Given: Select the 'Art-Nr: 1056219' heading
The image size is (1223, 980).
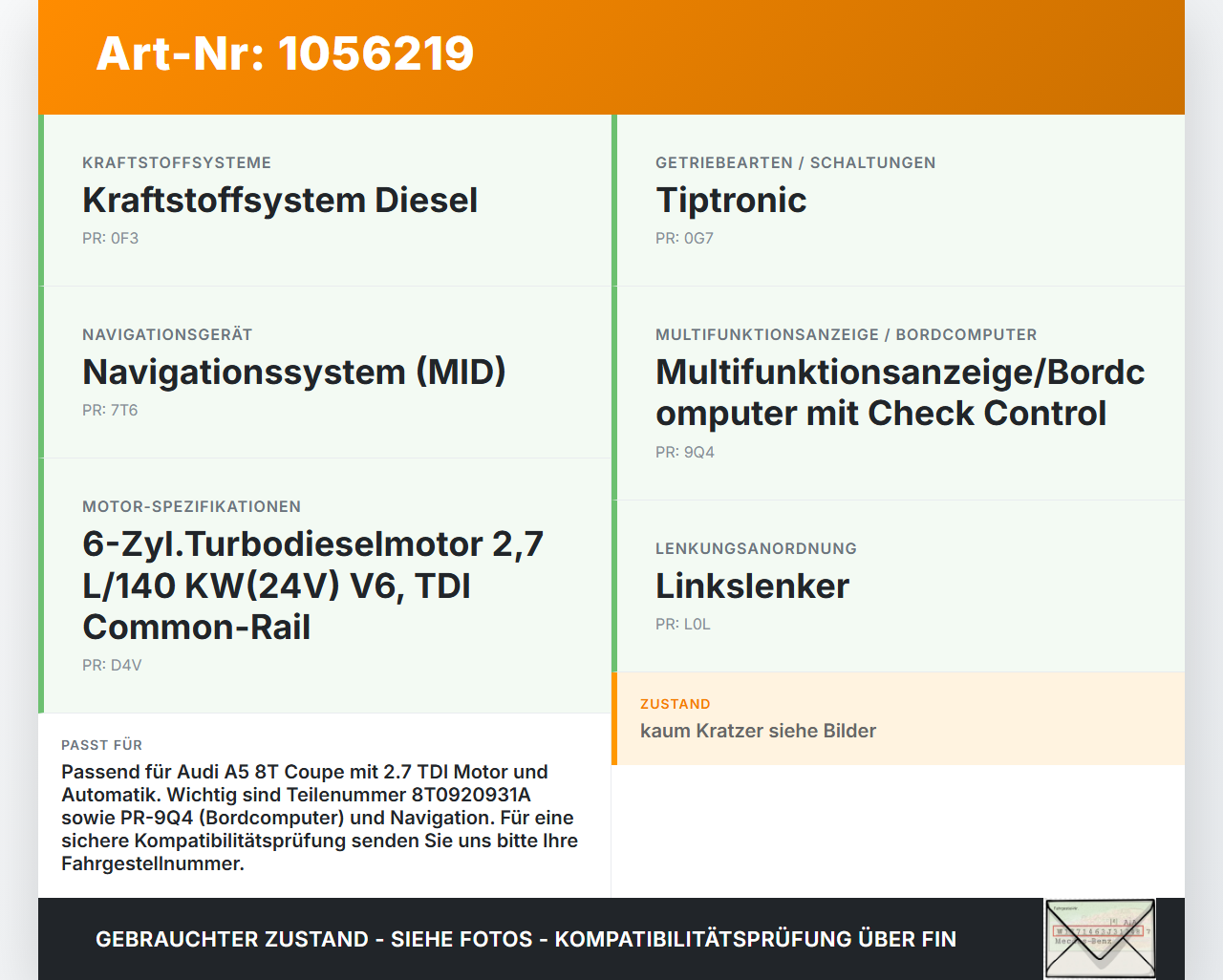Looking at the screenshot, I should [x=285, y=53].
